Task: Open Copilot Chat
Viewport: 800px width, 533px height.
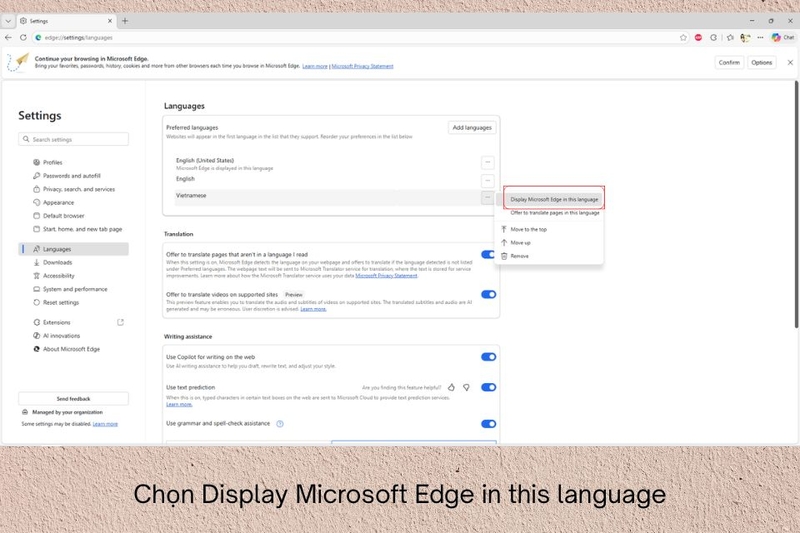Action: point(783,37)
